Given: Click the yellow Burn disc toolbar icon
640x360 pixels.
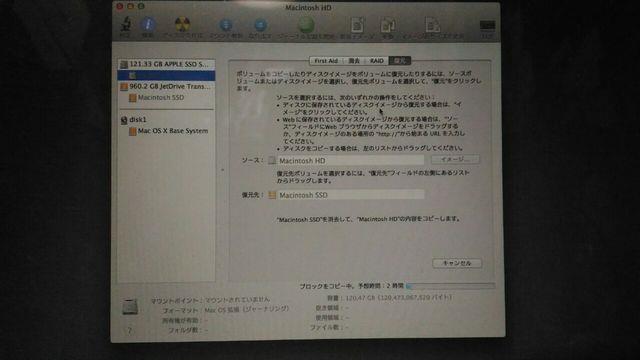Looking at the screenshot, I should pyautogui.click(x=182, y=24).
